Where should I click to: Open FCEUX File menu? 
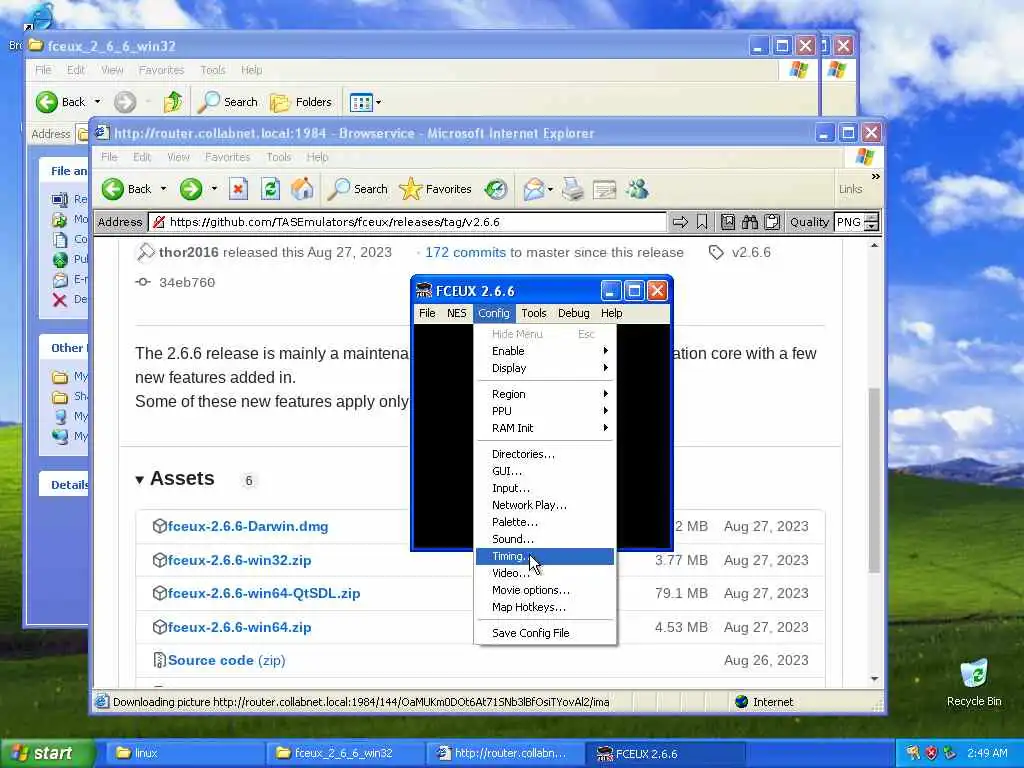427,313
